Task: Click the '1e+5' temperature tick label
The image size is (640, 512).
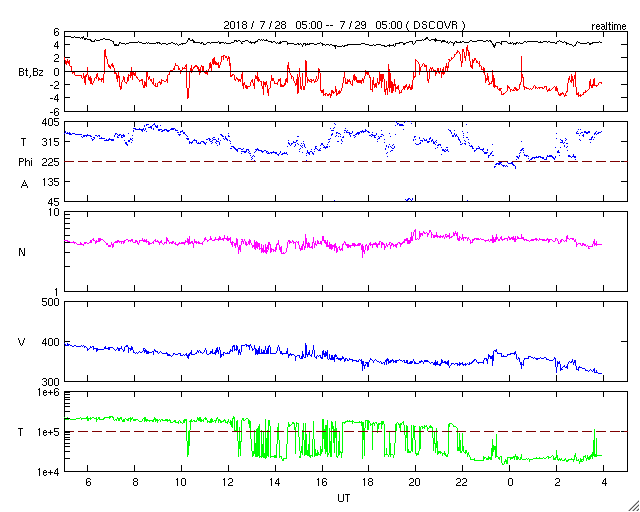Action: [49, 432]
